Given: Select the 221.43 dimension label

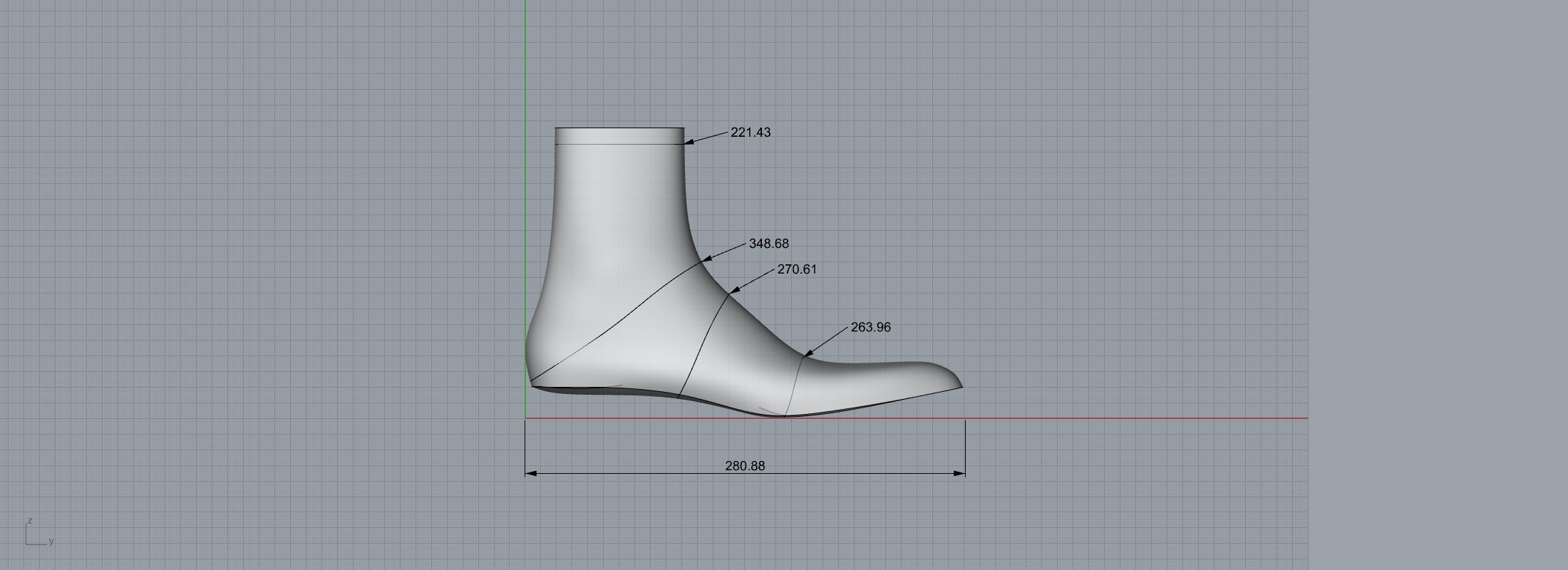Looking at the screenshot, I should point(751,133).
